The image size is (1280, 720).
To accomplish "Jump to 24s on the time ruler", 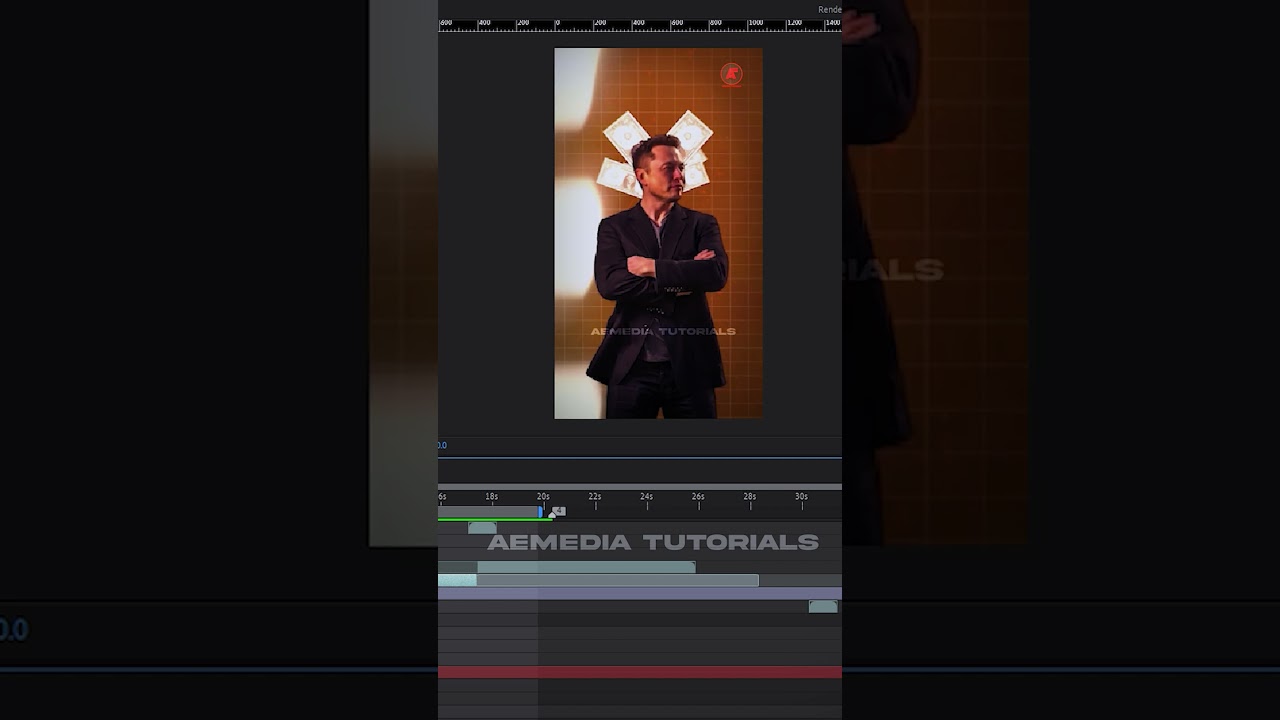I will coord(647,497).
